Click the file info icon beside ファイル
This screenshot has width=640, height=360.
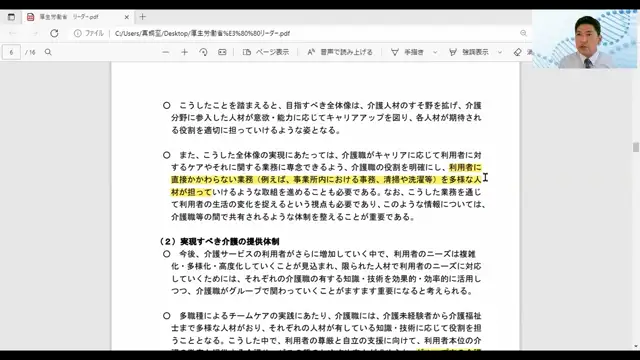(x=78, y=33)
